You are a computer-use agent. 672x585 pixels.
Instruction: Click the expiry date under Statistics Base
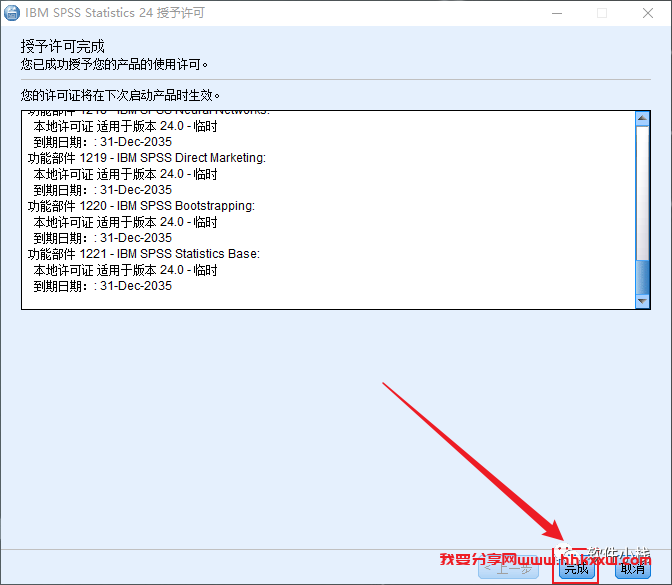pos(102,286)
